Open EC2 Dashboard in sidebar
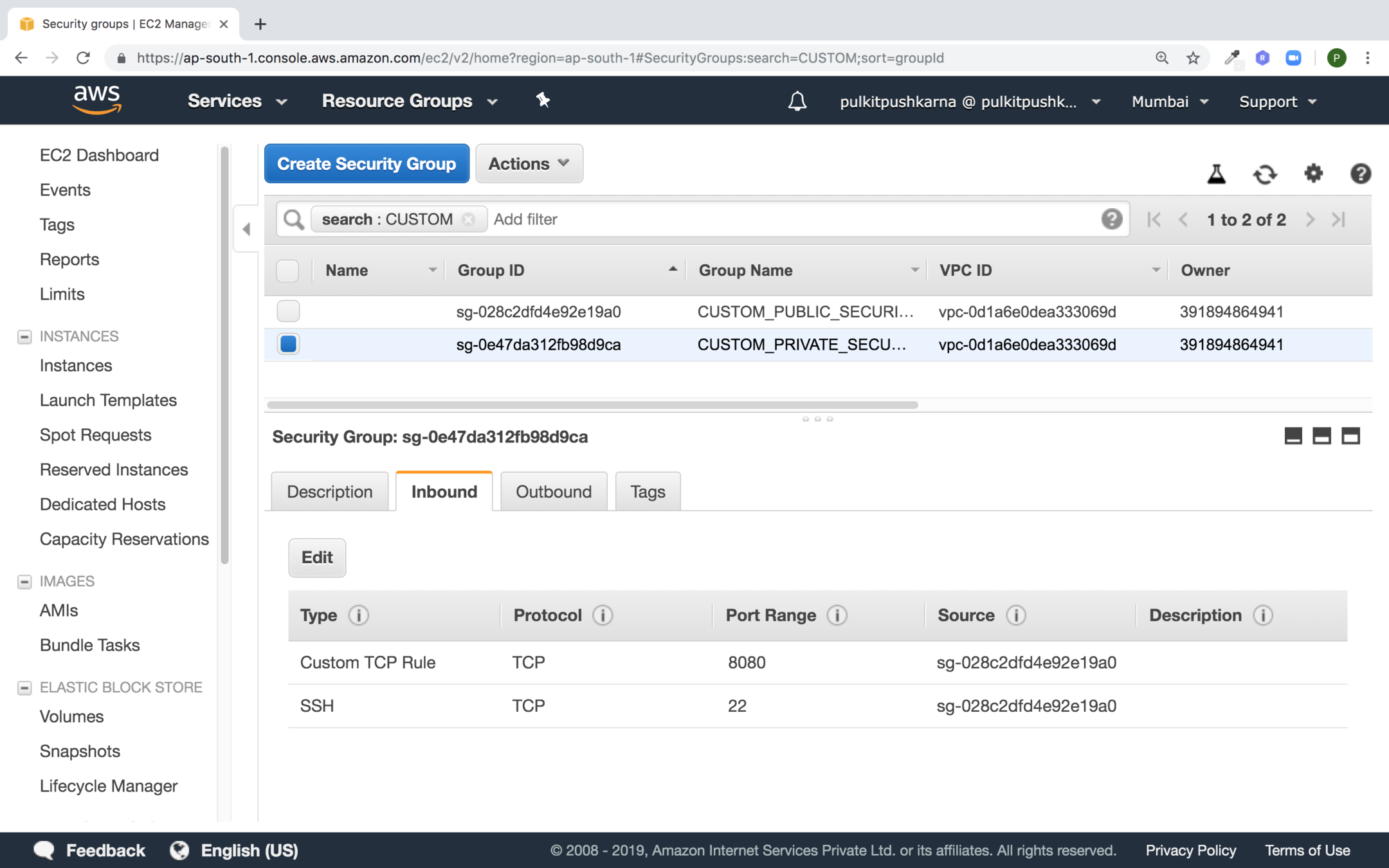 [99, 155]
